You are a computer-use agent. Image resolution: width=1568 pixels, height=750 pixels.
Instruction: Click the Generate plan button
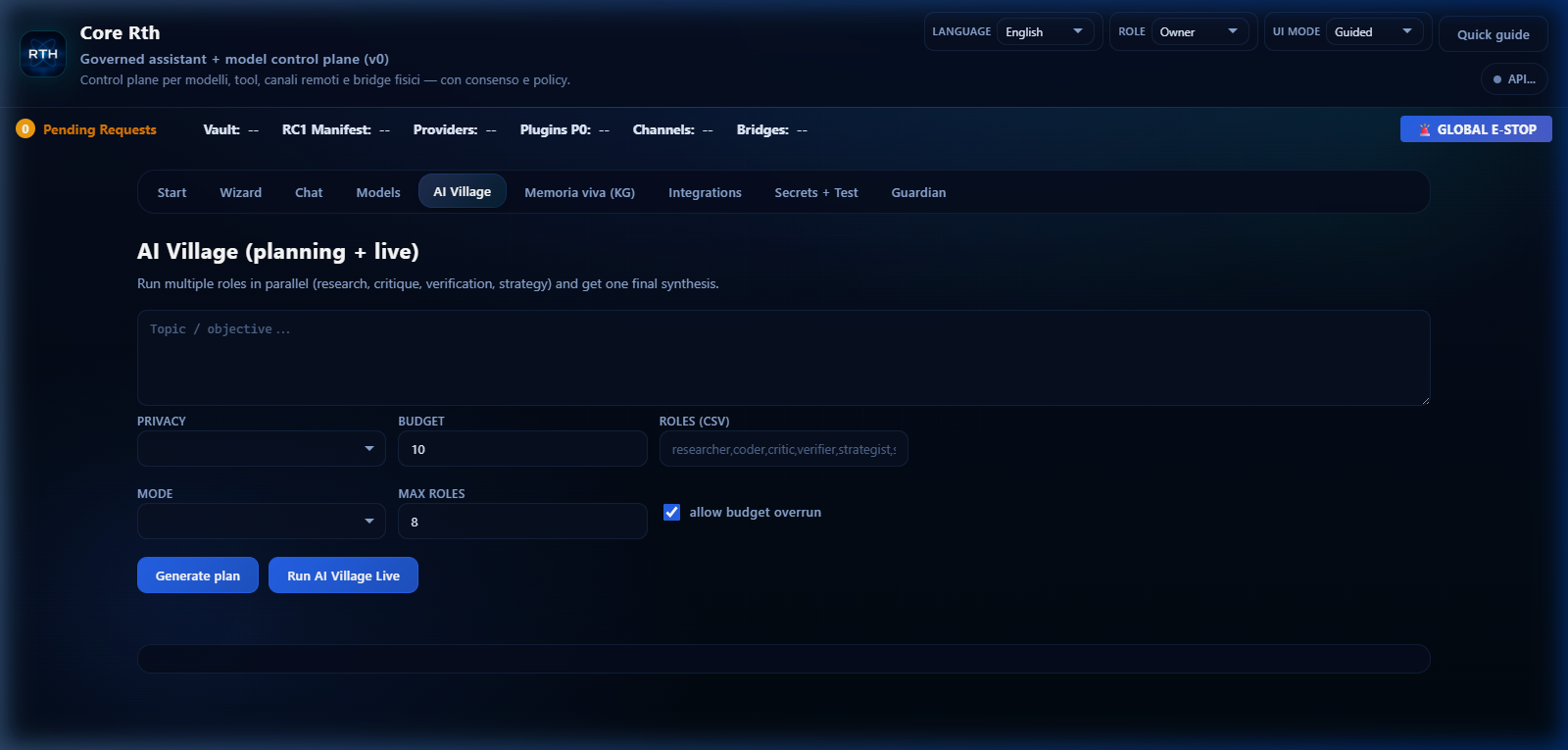click(198, 575)
